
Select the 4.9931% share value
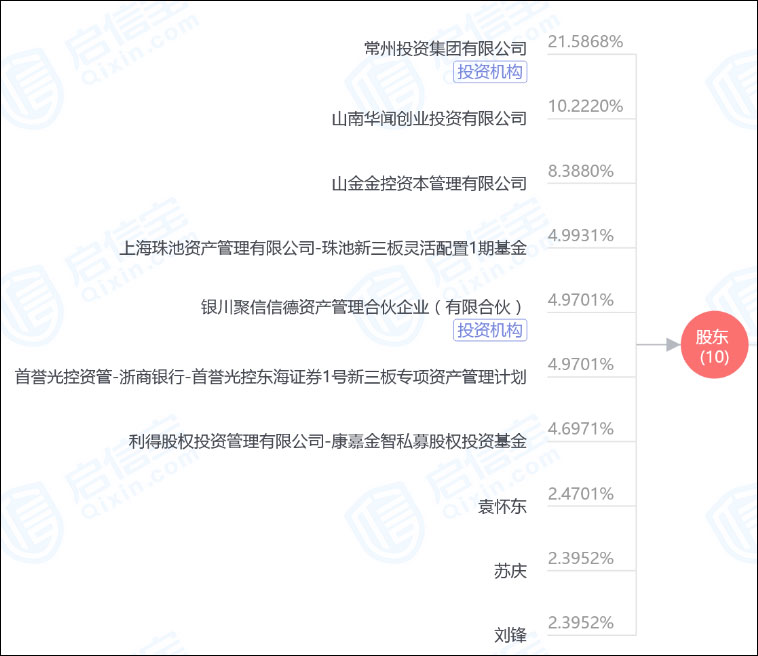[581, 235]
